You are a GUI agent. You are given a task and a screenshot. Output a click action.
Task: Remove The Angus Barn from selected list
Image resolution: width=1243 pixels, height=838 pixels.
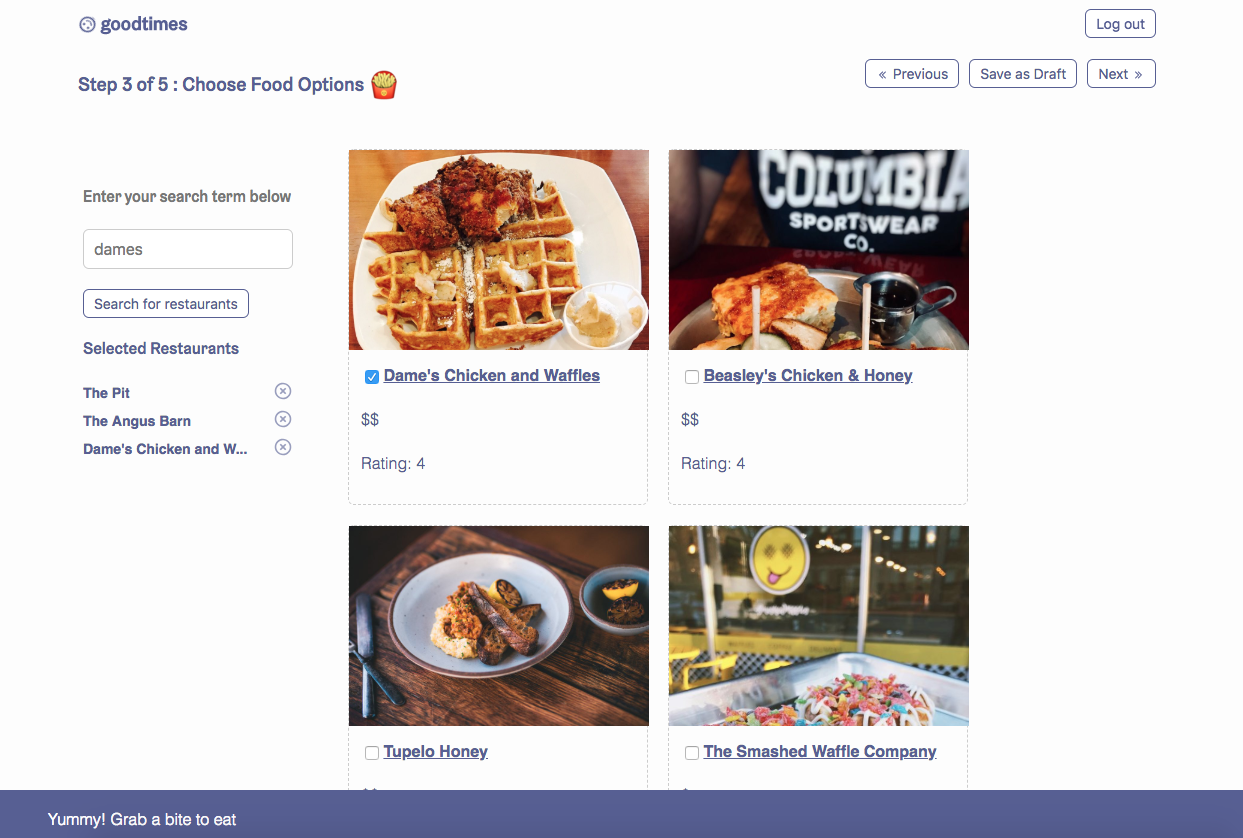[283, 419]
